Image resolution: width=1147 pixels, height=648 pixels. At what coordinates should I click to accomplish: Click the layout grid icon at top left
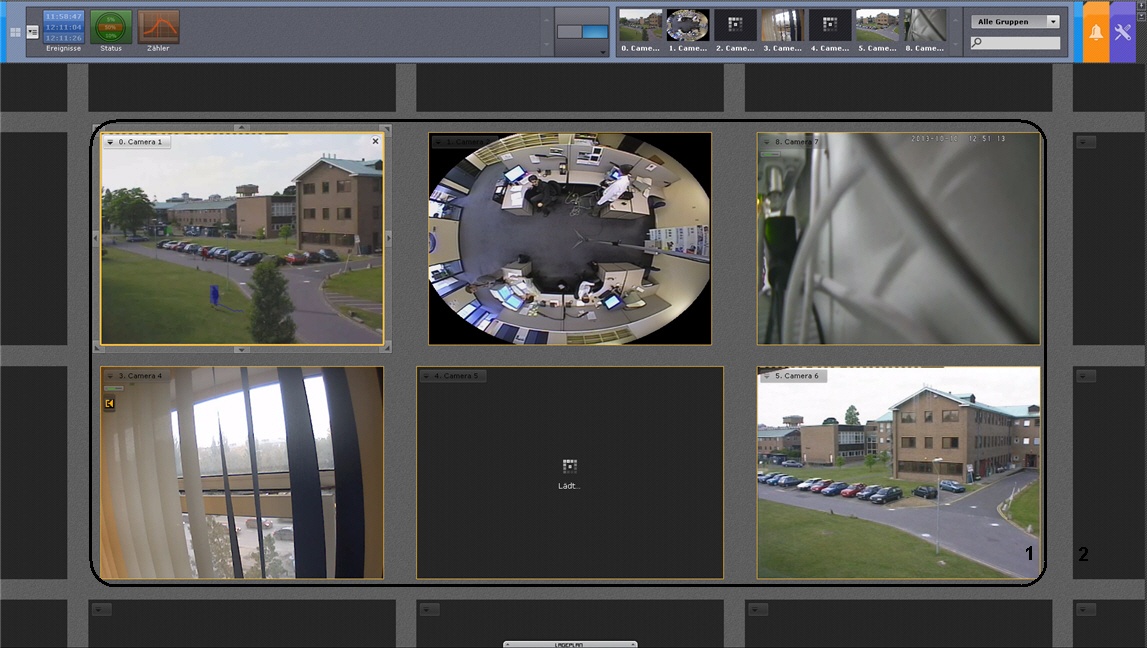point(15,32)
